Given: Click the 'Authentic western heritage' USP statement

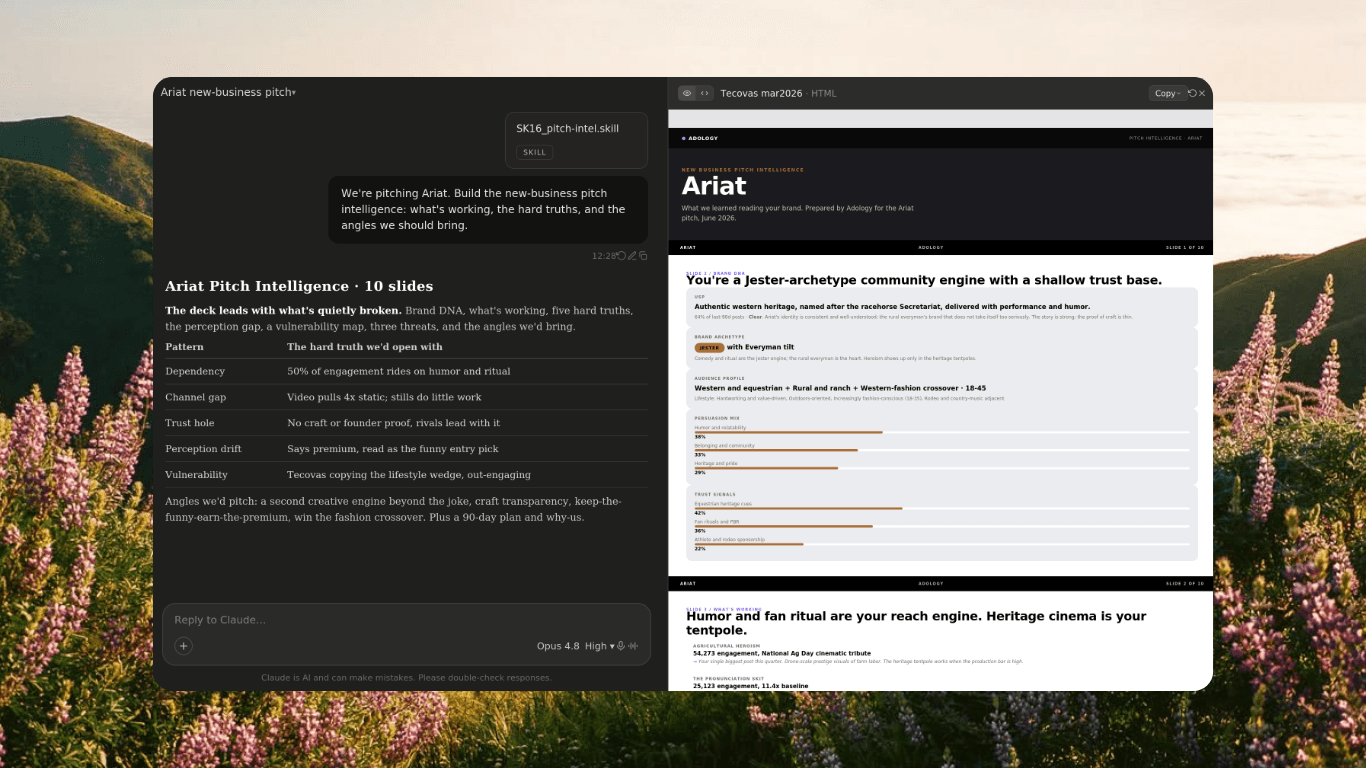Looking at the screenshot, I should (x=892, y=307).
